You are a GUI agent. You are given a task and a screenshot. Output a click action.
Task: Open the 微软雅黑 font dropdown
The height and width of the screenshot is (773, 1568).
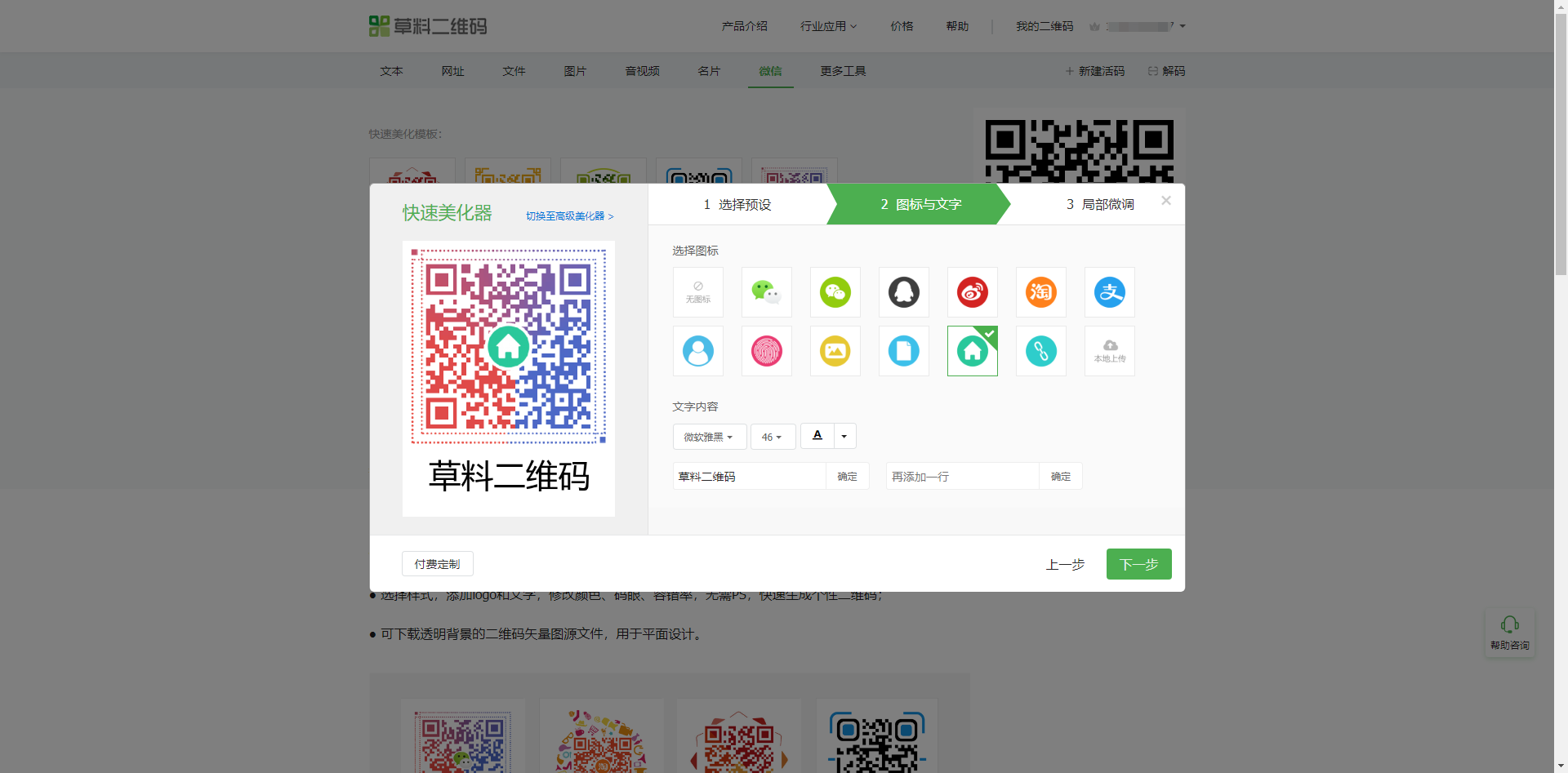710,437
